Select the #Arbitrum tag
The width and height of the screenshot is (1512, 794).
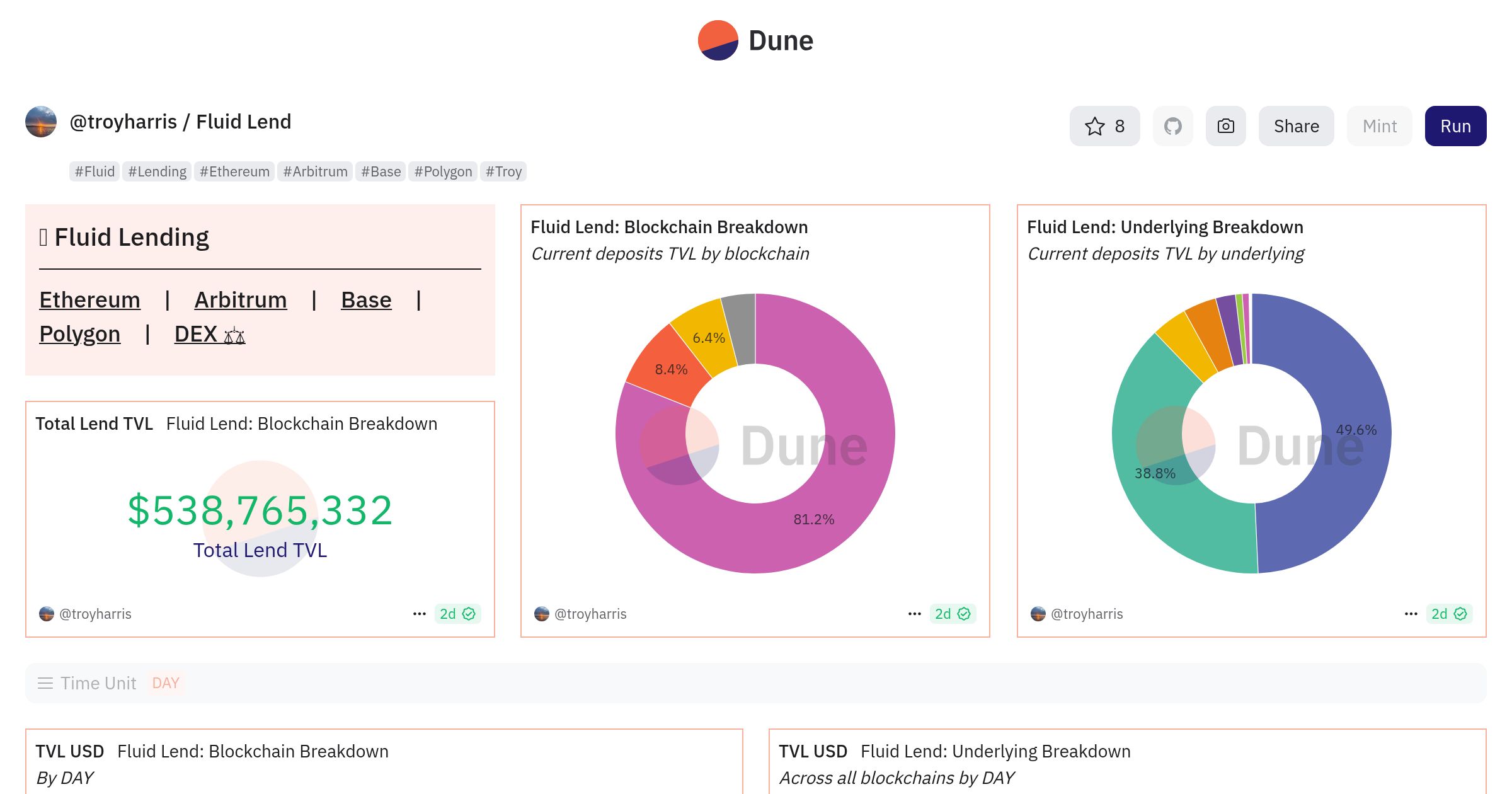click(315, 171)
